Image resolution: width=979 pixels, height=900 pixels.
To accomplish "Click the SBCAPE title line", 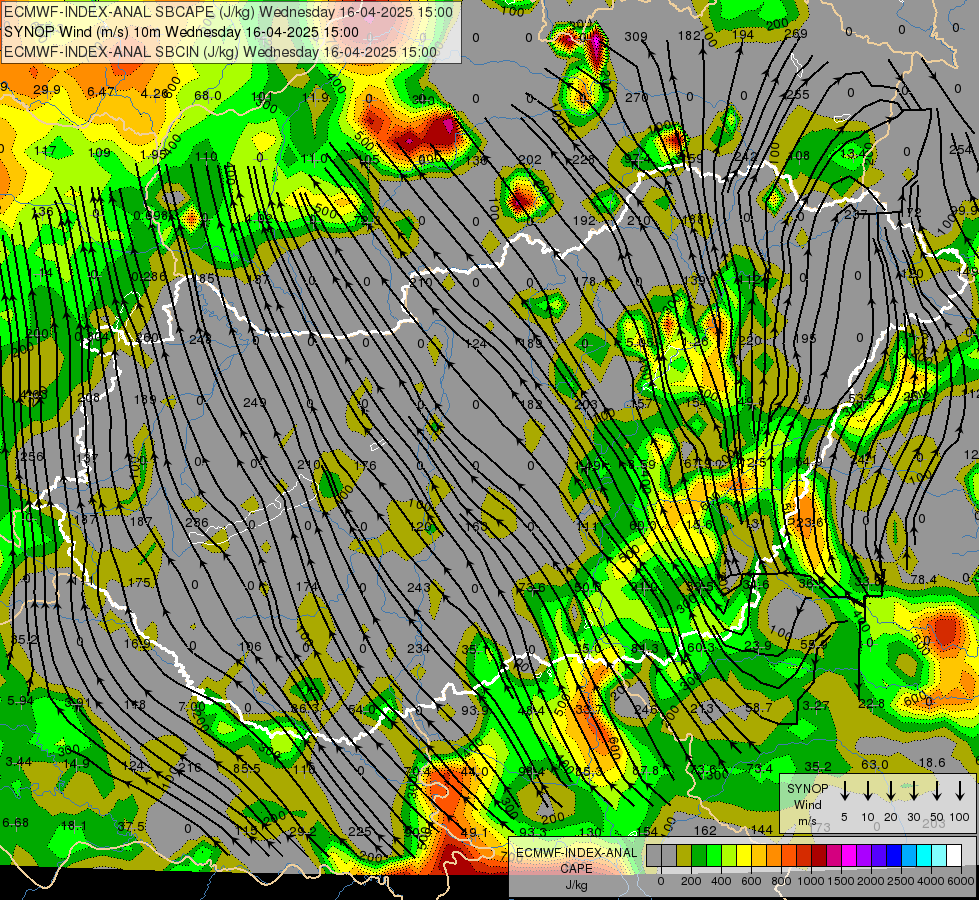I will point(229,12).
